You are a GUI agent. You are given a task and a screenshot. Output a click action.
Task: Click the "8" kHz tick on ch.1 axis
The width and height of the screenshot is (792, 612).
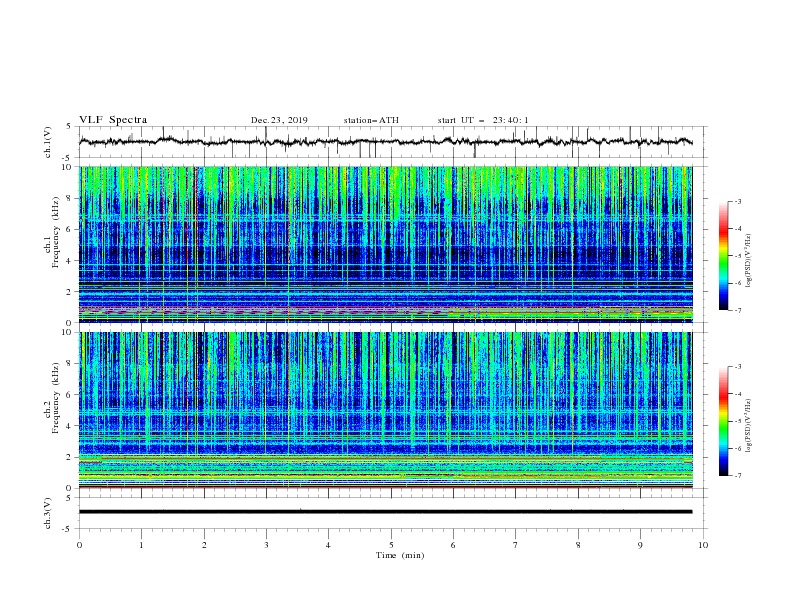(71, 198)
